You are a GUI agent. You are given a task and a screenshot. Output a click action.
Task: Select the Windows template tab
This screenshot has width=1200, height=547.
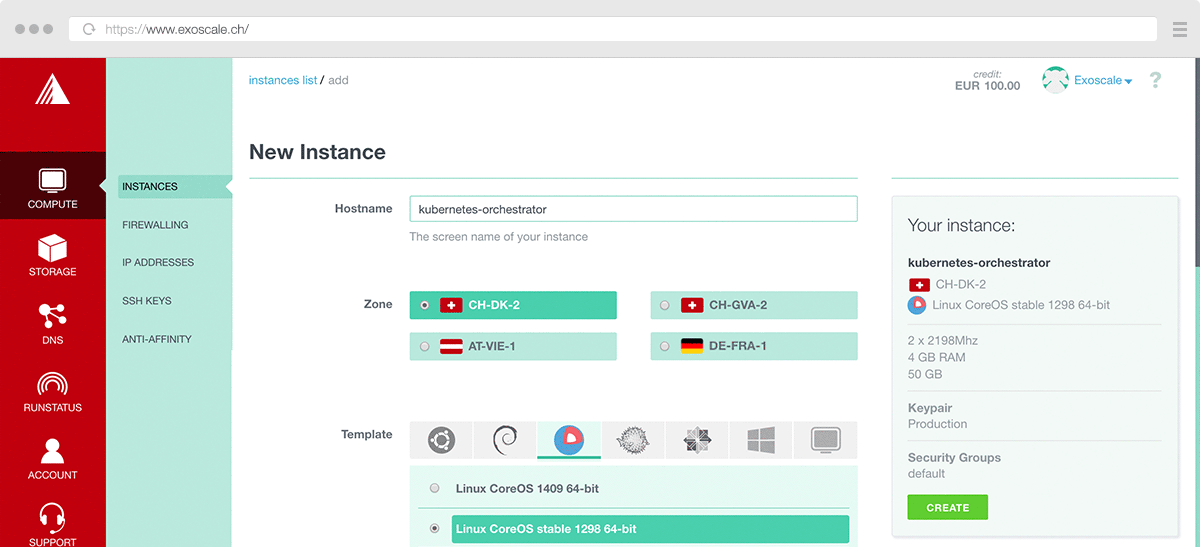coord(761,440)
